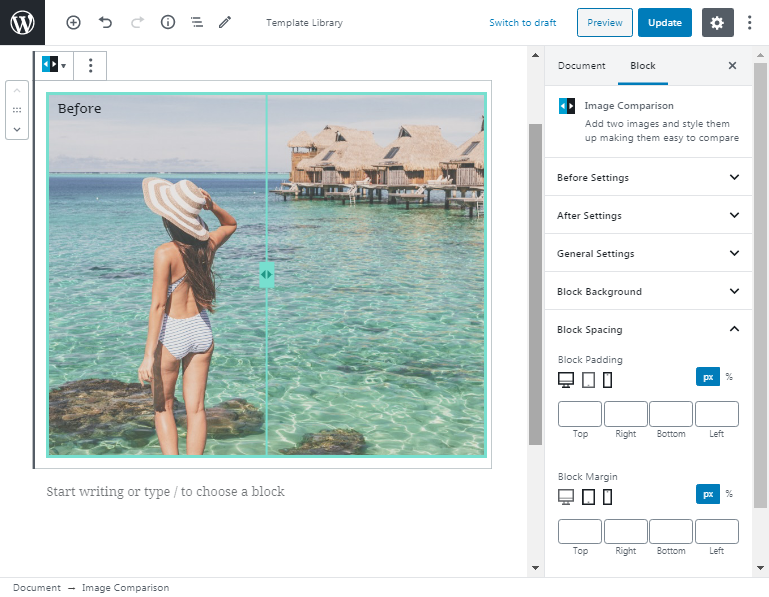
Task: Set Block Padding unit to percent
Action: [729, 377]
